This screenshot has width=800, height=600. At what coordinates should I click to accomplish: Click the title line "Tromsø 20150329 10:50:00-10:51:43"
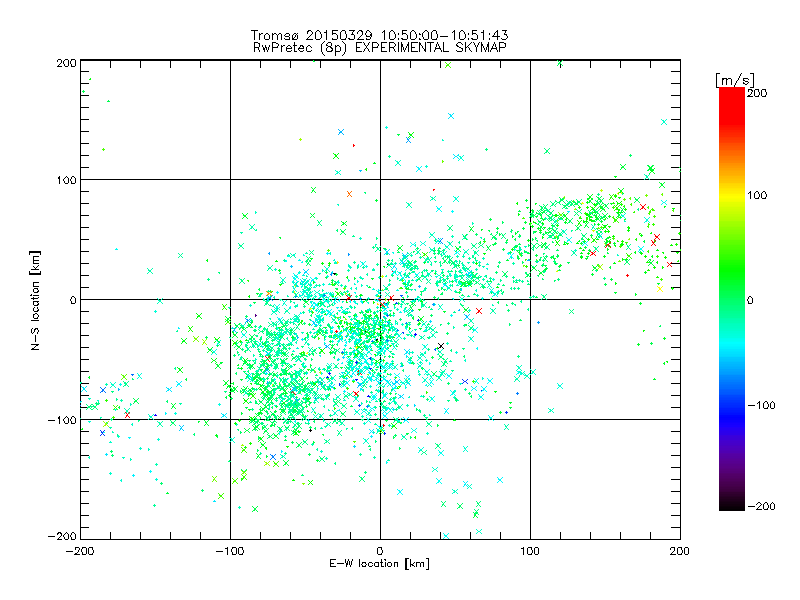380,35
